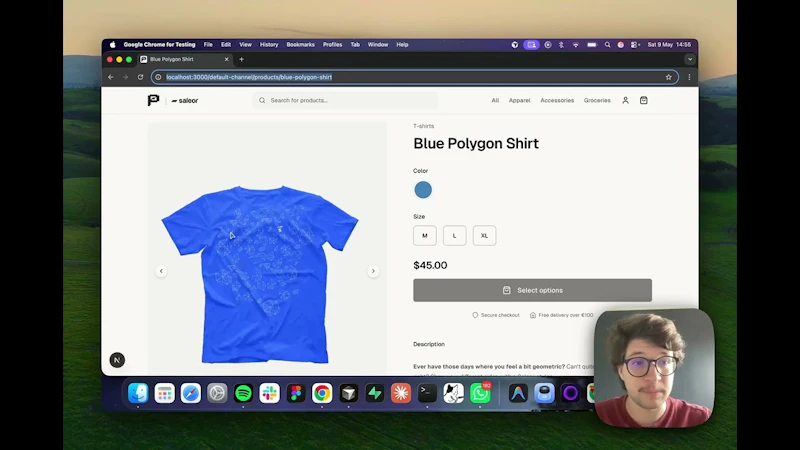Open the History menu
This screenshot has height=450, width=800.
(269, 45)
